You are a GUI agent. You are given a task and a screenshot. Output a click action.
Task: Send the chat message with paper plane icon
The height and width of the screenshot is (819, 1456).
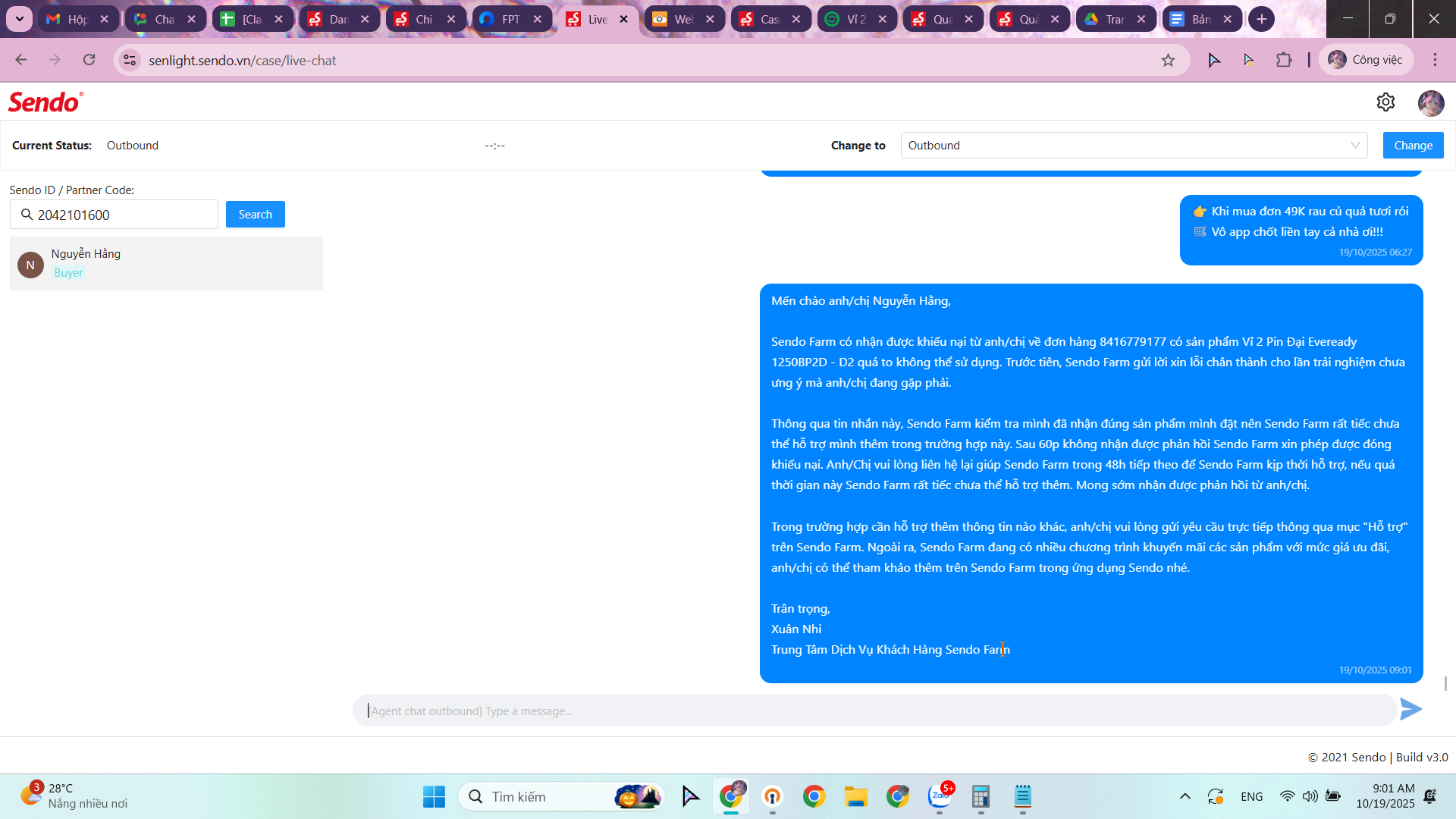[x=1410, y=710]
